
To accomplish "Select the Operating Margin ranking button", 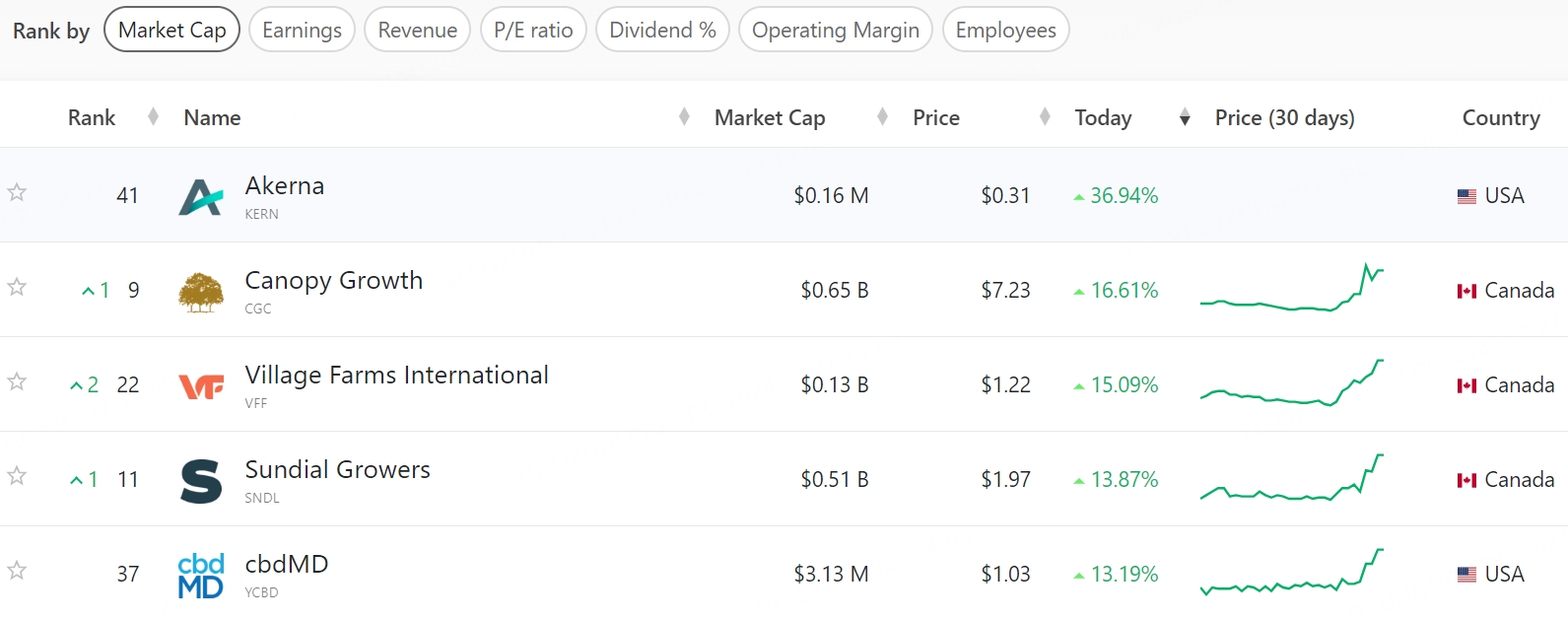I will [x=835, y=31].
